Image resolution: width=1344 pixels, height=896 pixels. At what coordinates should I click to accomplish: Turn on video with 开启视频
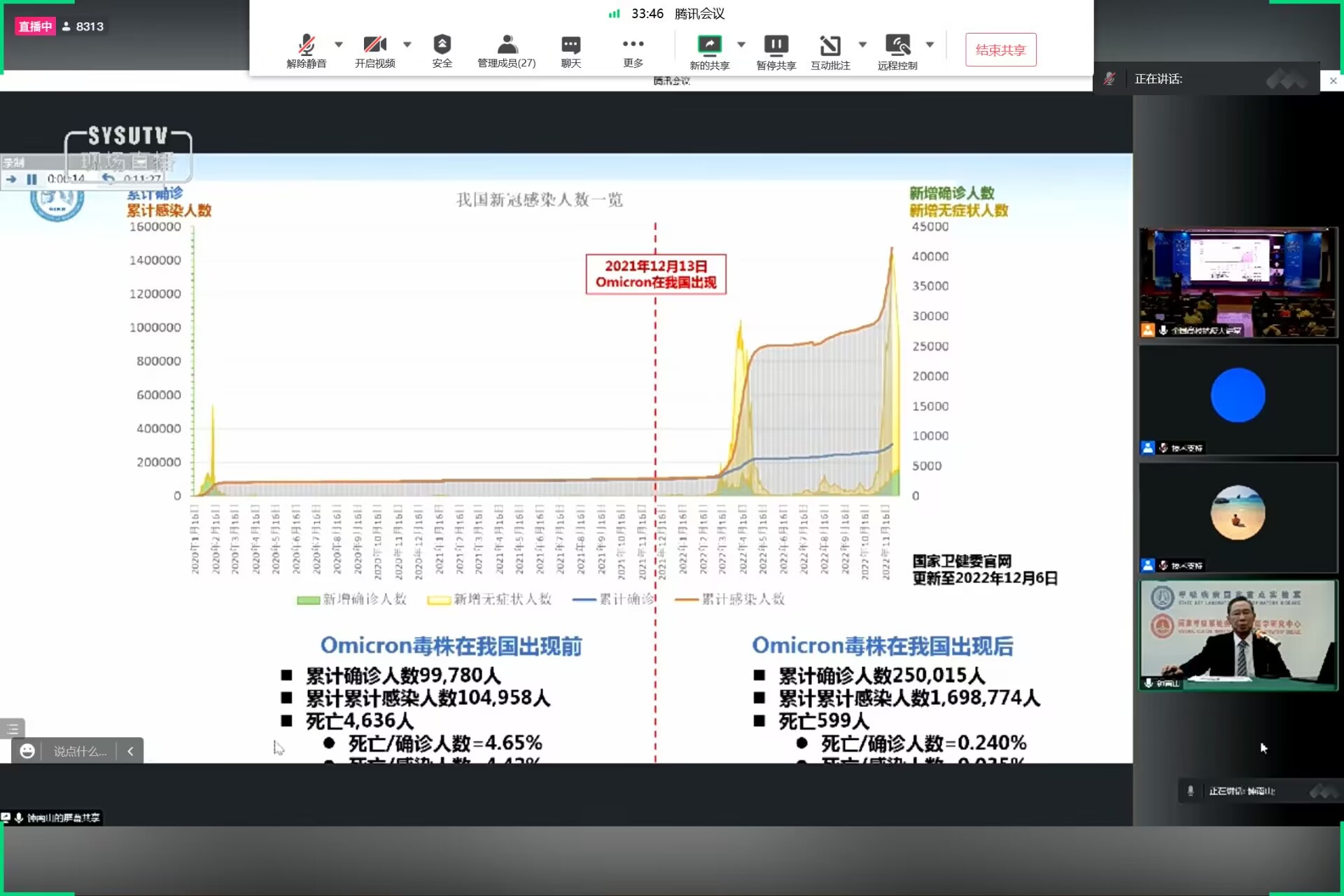[374, 45]
